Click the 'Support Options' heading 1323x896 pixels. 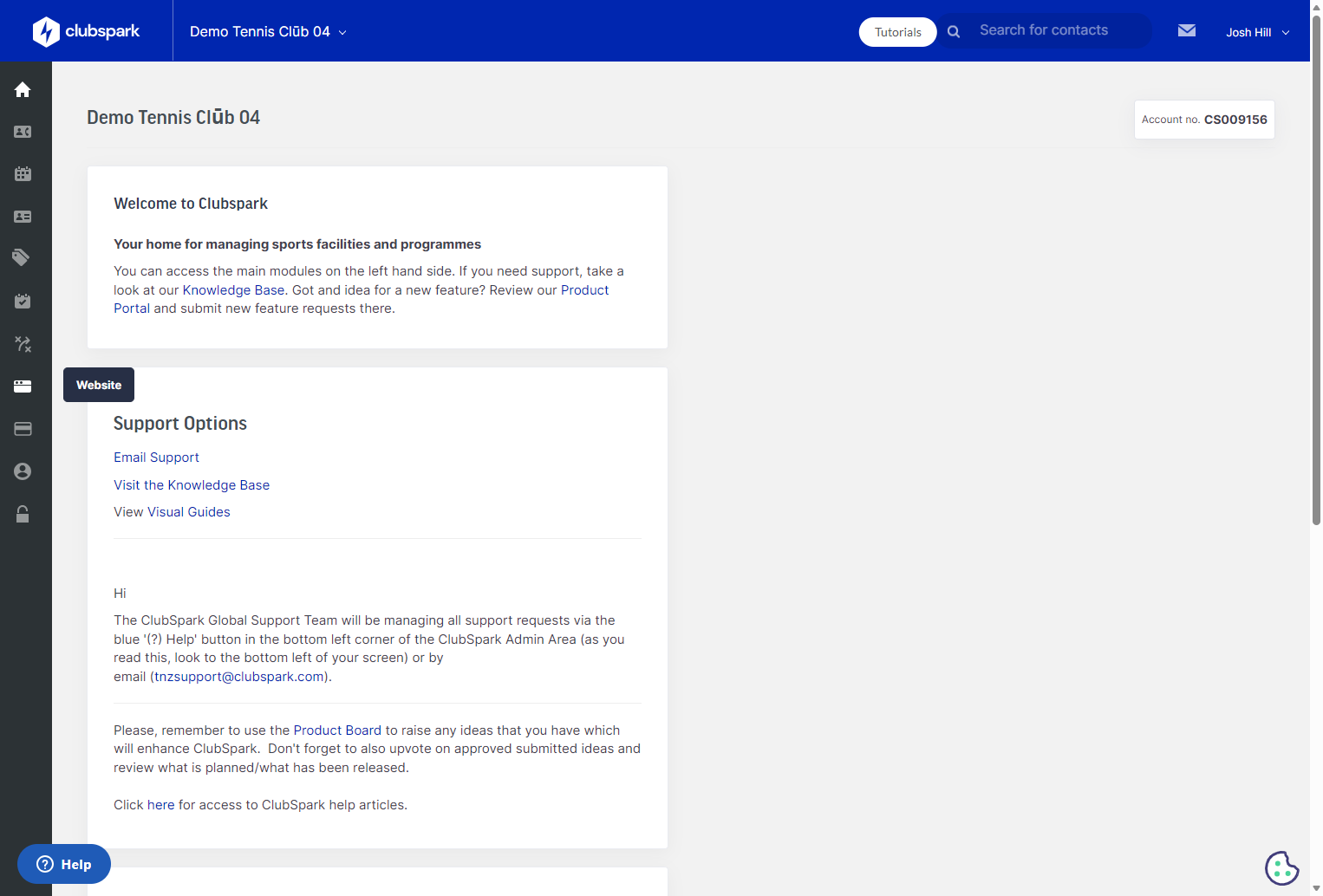click(x=180, y=424)
